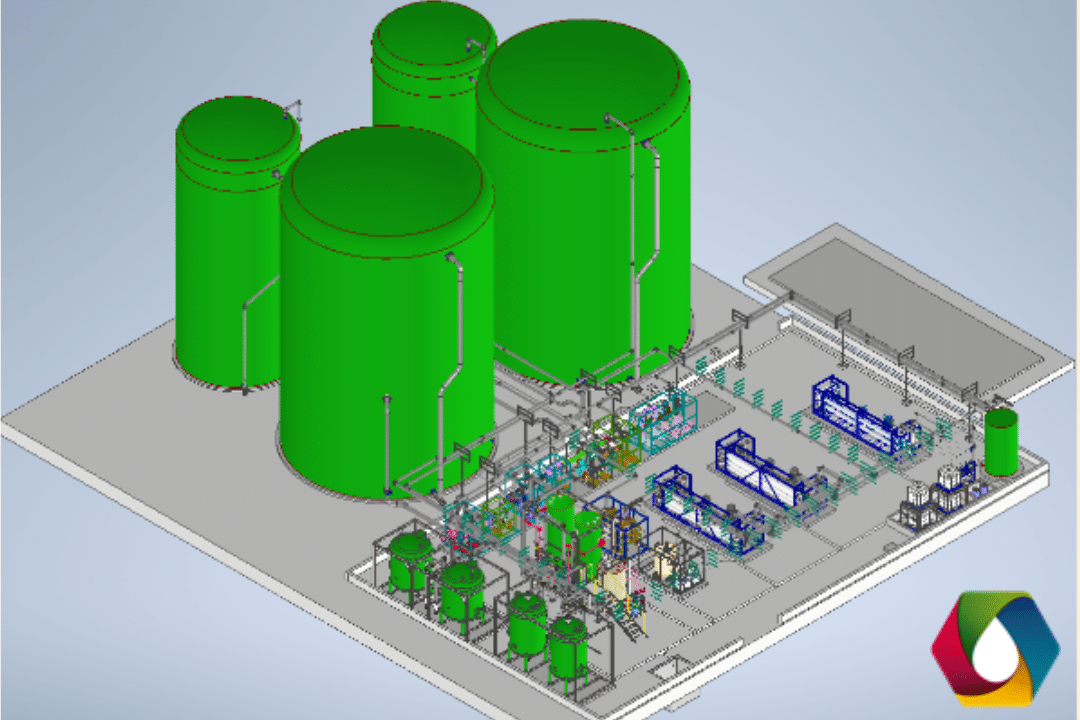Click the small green cylinder at right platform edge
Viewport: 1080px width, 720px height.
(1000, 441)
